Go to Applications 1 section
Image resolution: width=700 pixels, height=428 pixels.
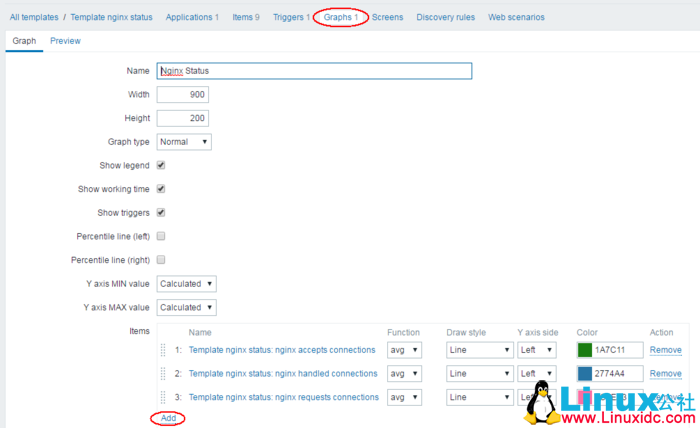tap(192, 17)
